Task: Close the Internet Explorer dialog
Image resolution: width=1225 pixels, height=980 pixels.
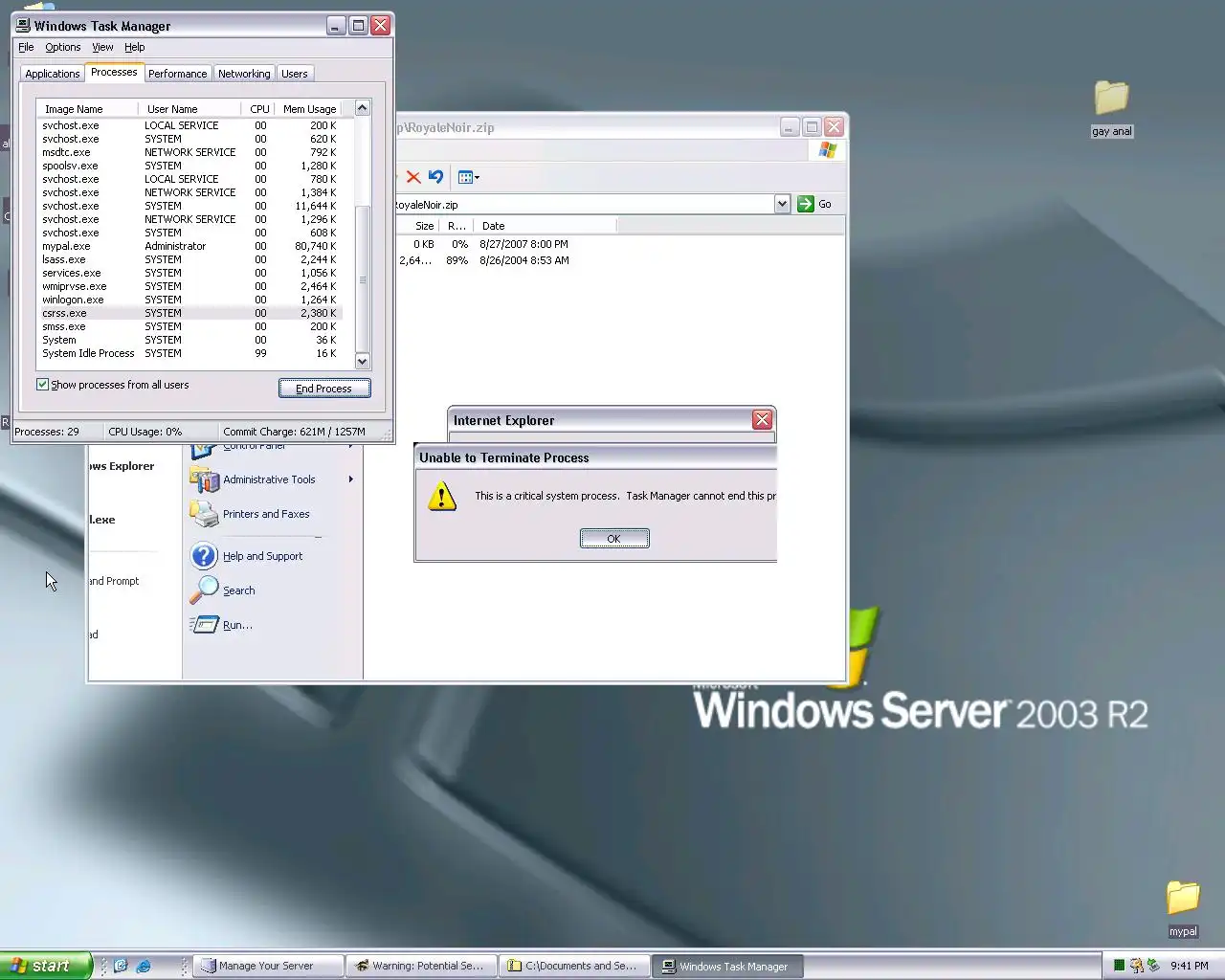Action: tap(762, 420)
